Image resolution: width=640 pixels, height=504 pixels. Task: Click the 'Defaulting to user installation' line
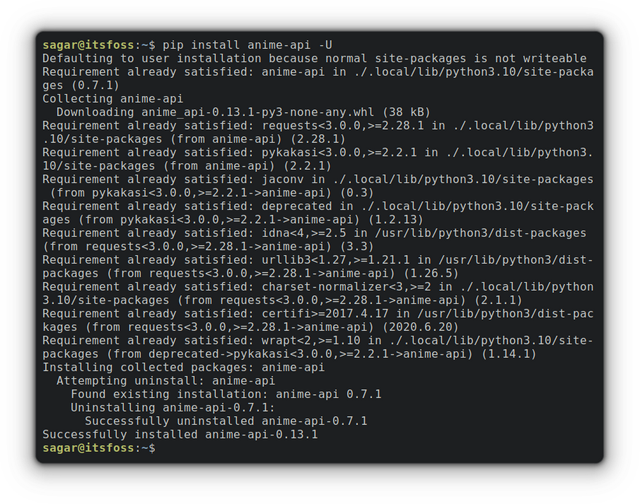(314, 58)
